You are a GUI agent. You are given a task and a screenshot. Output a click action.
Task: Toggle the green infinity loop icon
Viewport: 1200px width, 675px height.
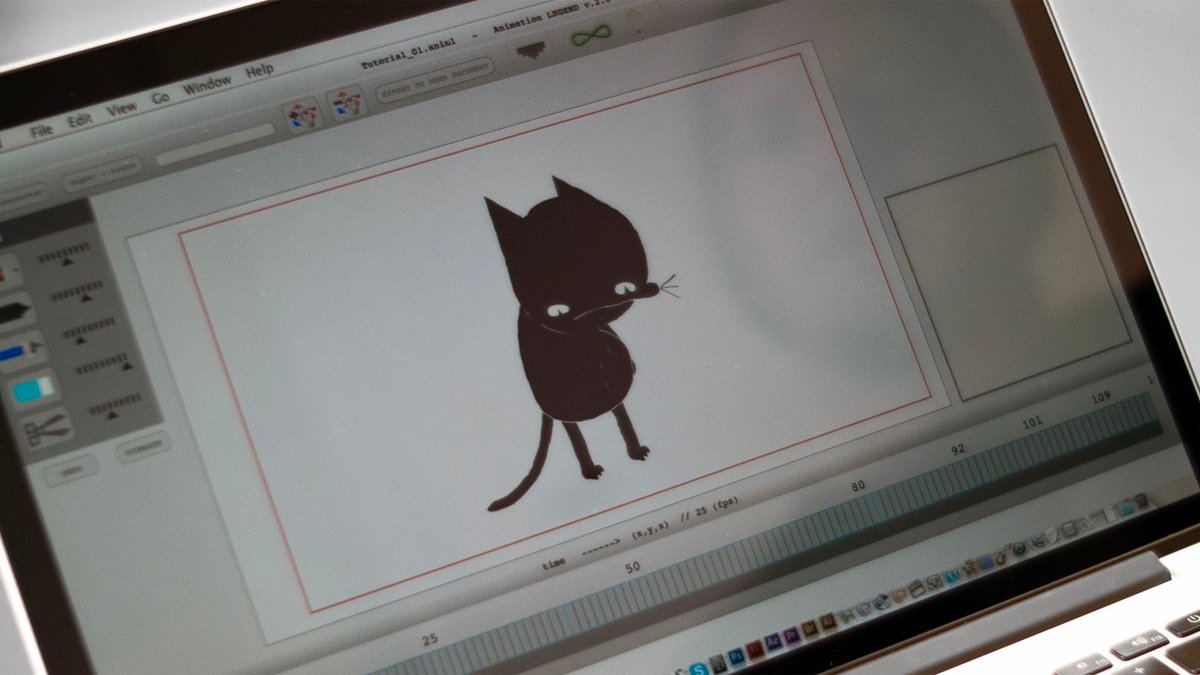pos(590,35)
